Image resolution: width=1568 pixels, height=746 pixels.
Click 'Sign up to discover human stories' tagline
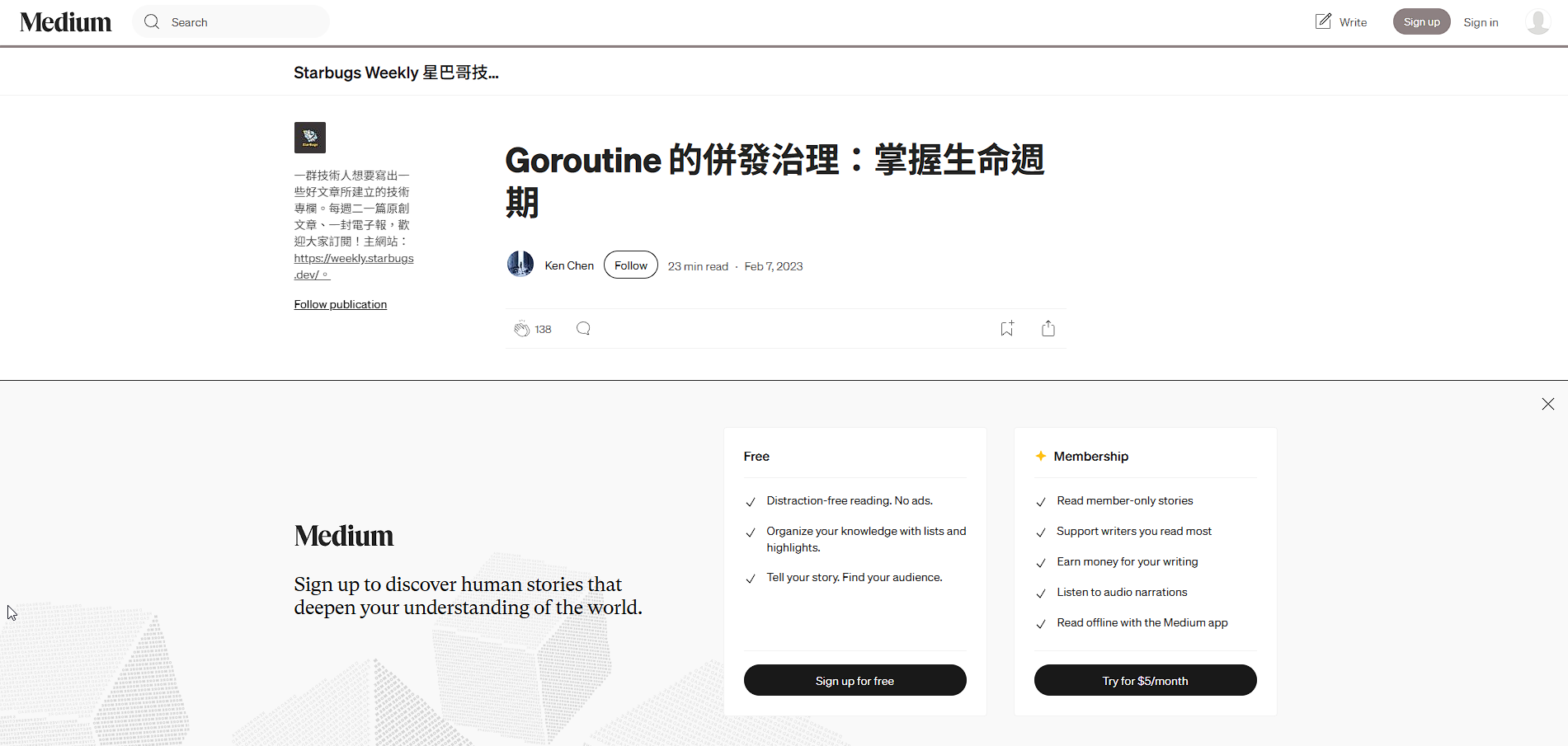[x=469, y=596]
